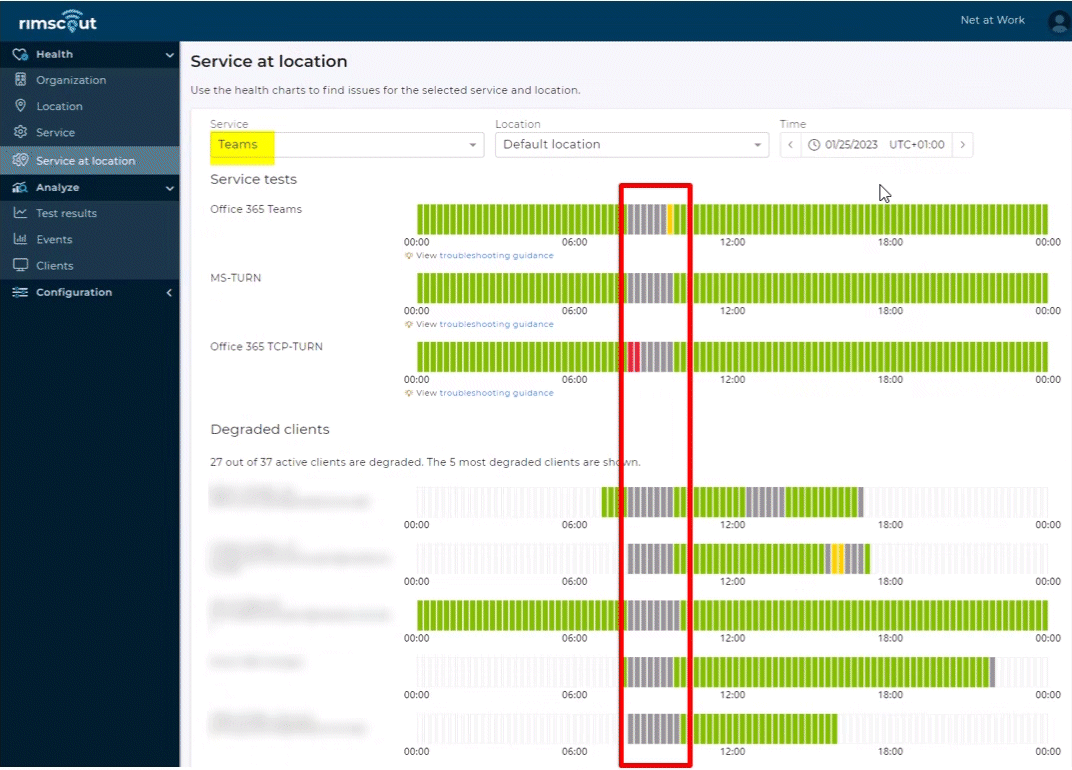Open the Service dropdown showing Teams

347,144
